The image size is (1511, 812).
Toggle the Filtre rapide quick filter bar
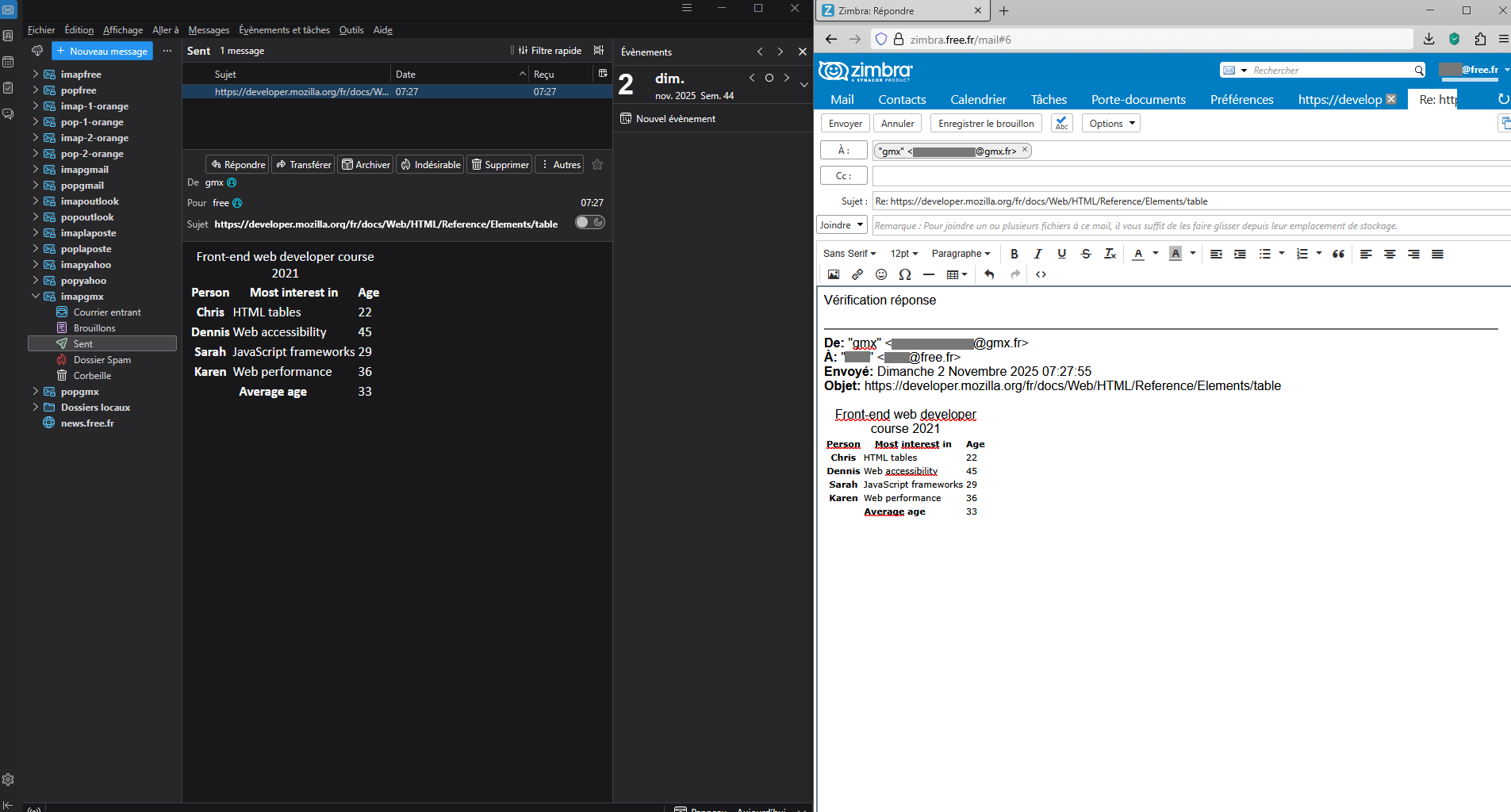pos(550,51)
